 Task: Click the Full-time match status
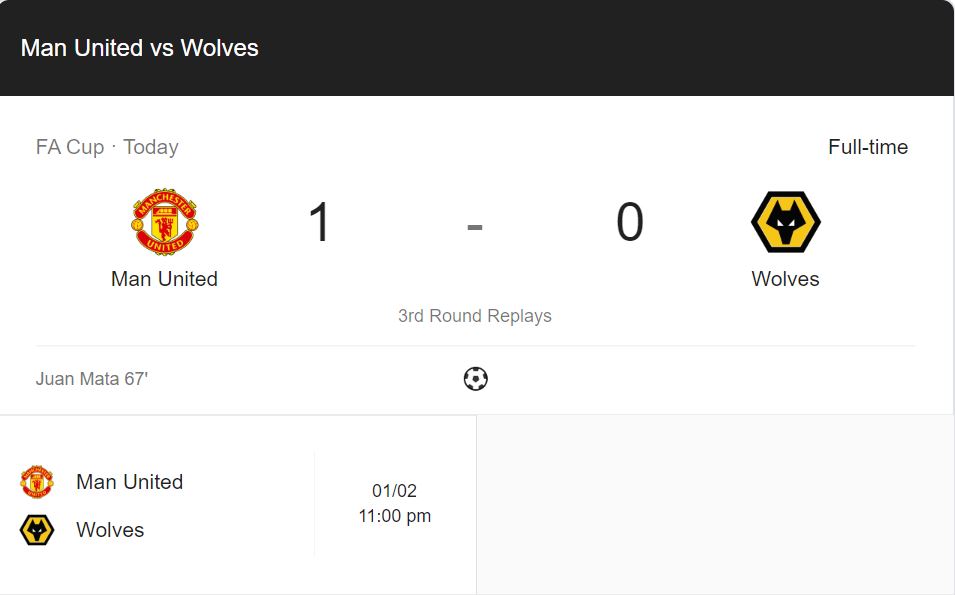[x=868, y=147]
